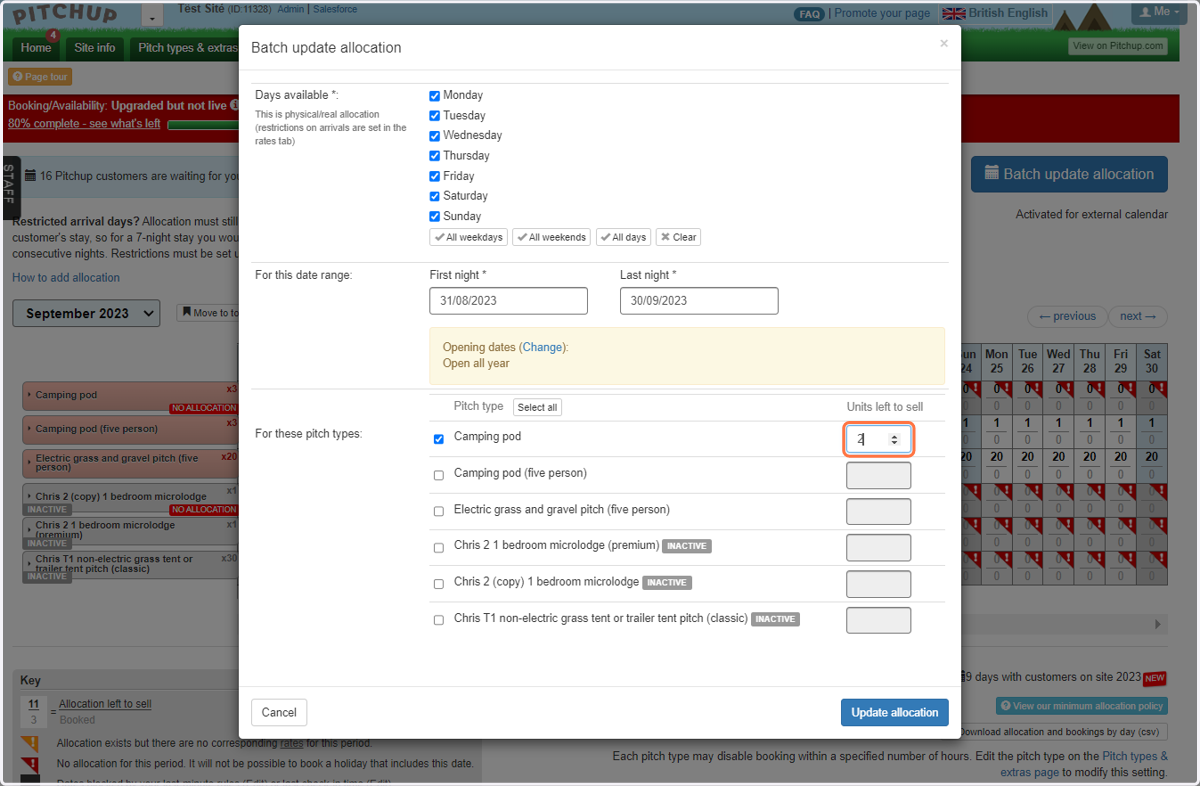Go to previous calendar period
Screen dimensions: 1200x786
coord(1067,316)
